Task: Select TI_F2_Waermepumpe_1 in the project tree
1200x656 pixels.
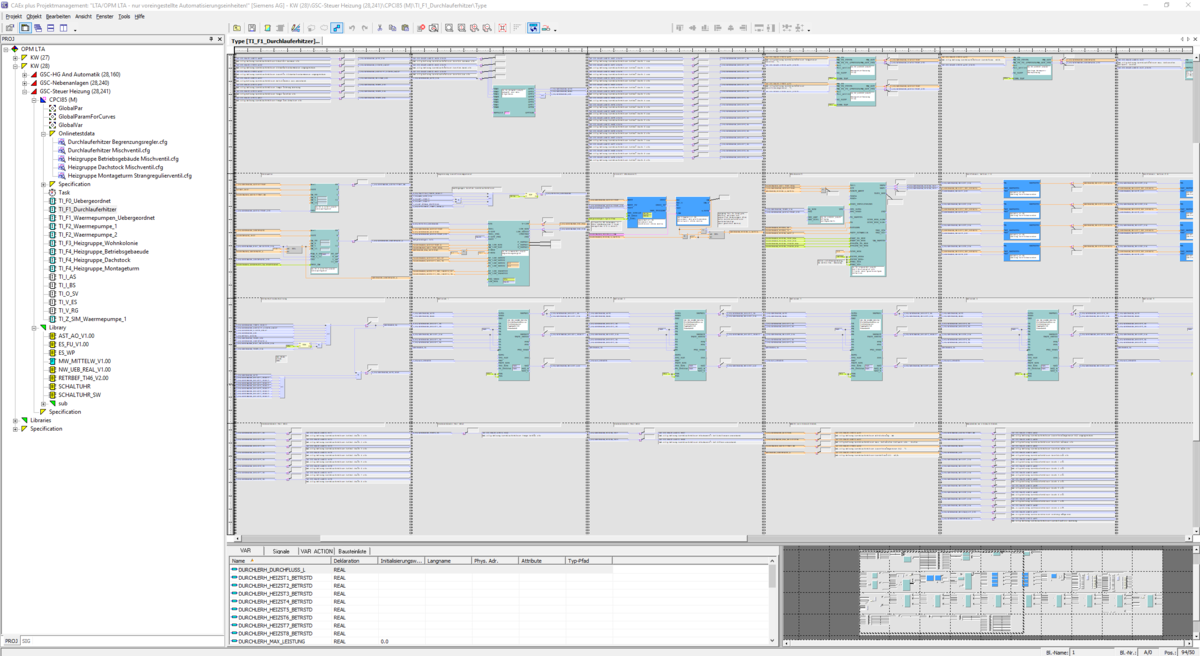Action: click(87, 226)
